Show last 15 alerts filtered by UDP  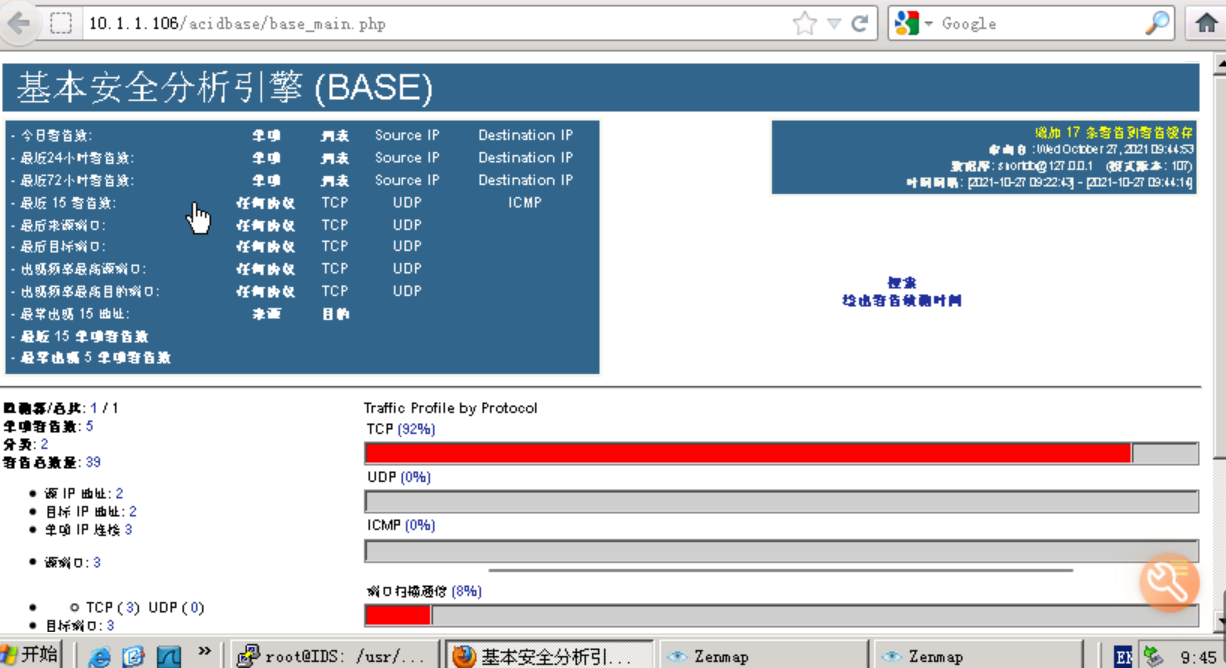tap(407, 203)
